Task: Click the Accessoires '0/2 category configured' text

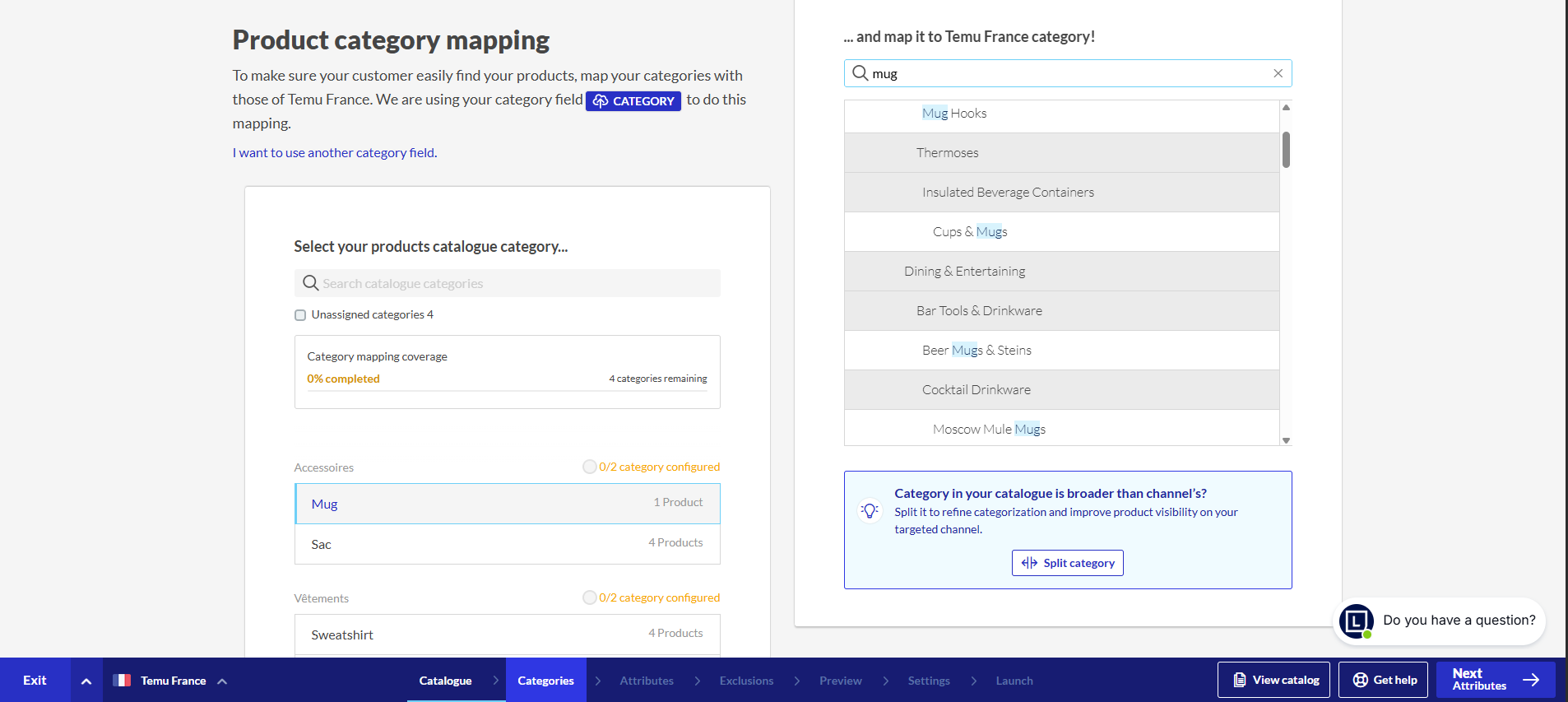Action: (x=659, y=467)
